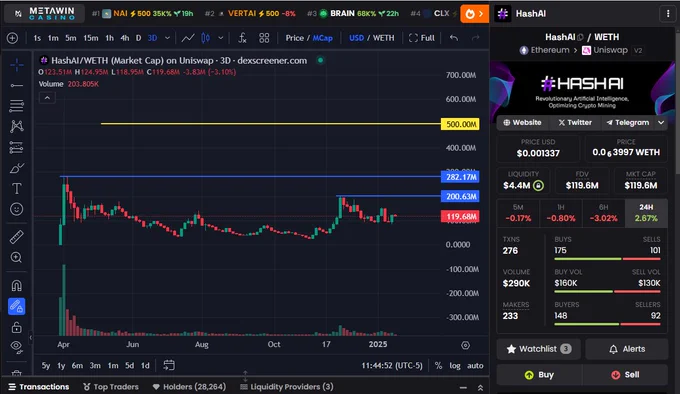680x394 pixels.
Task: Open the HashAI Twitter link
Action: point(575,123)
